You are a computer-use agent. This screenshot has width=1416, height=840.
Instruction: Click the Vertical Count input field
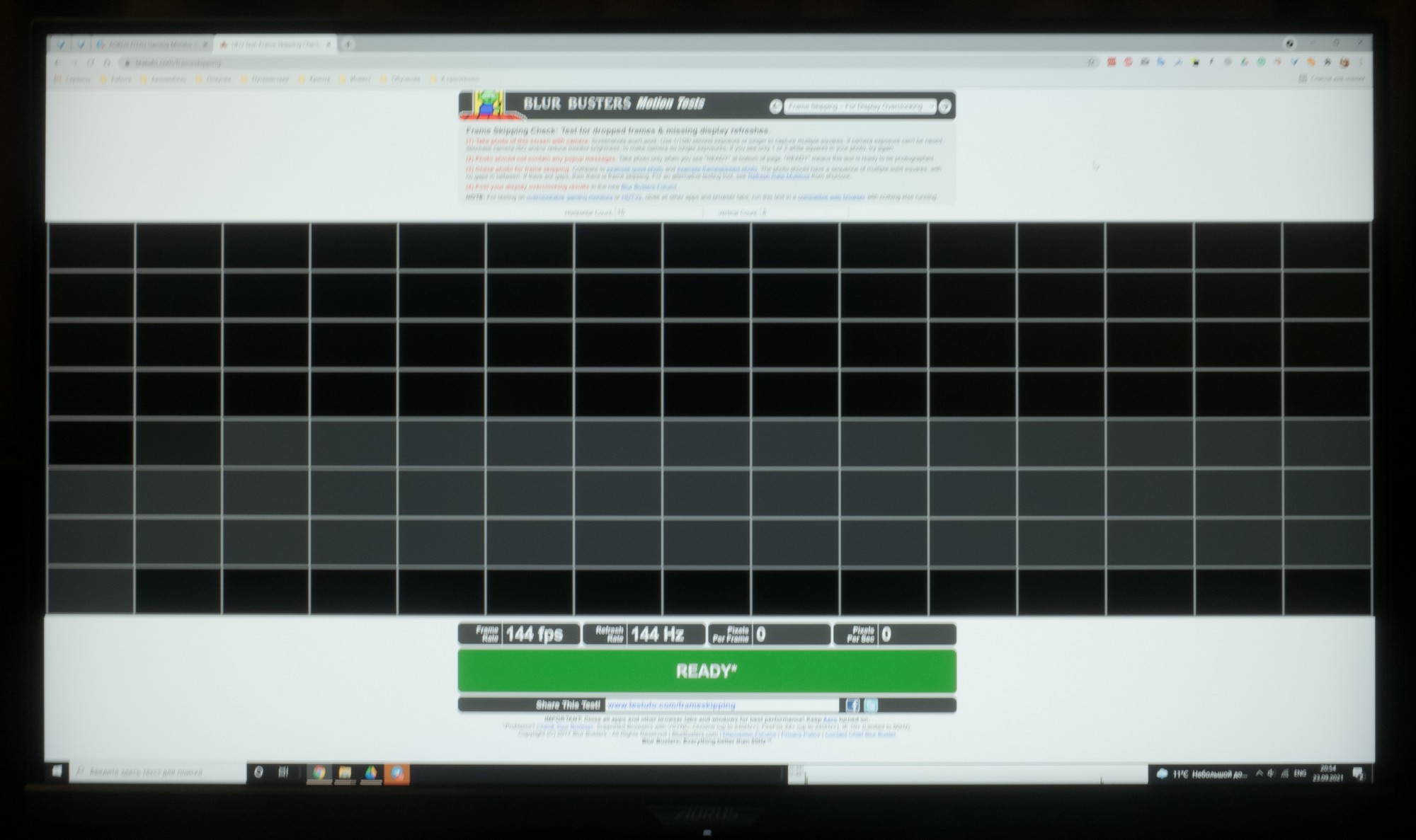pyautogui.click(x=804, y=212)
